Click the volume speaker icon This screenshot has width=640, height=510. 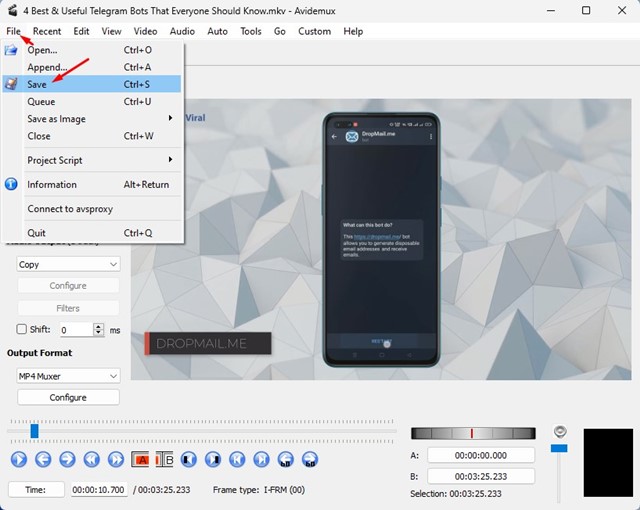(x=560, y=431)
